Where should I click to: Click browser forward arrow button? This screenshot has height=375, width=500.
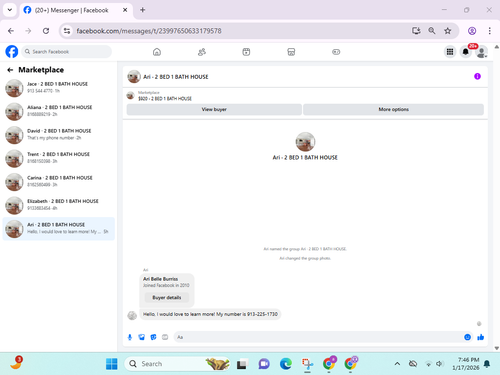pos(28,31)
